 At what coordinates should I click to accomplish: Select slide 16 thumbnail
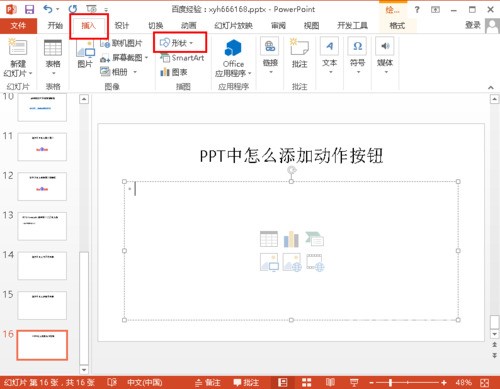(x=42, y=345)
